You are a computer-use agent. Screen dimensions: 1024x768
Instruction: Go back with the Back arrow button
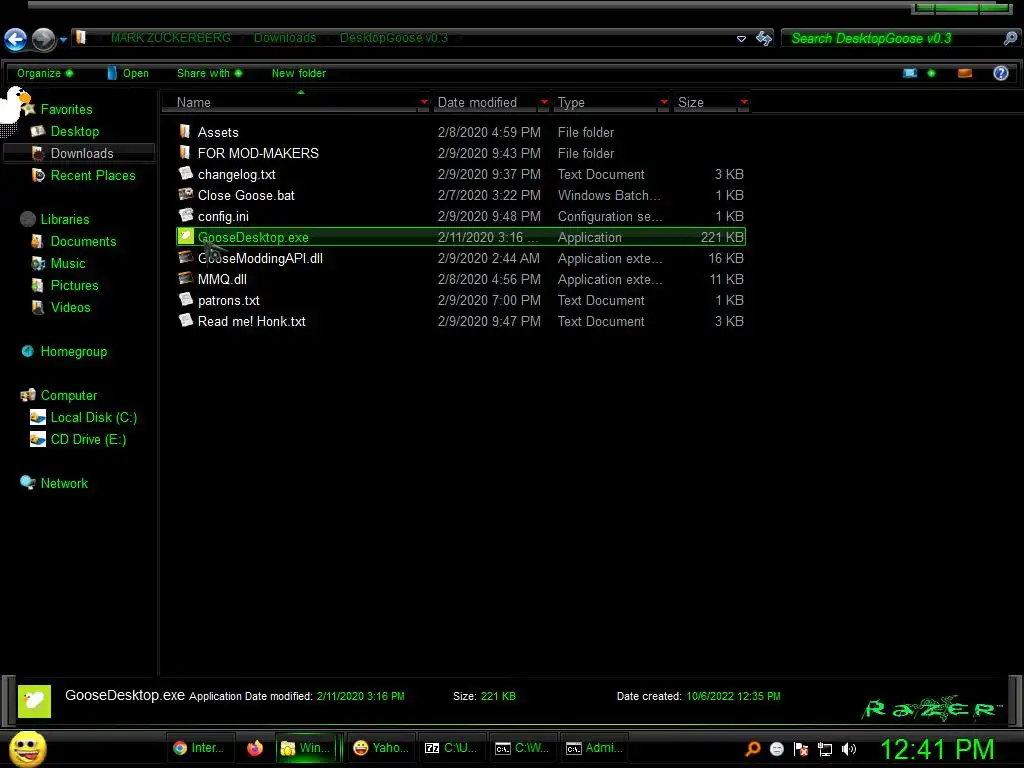[16, 39]
